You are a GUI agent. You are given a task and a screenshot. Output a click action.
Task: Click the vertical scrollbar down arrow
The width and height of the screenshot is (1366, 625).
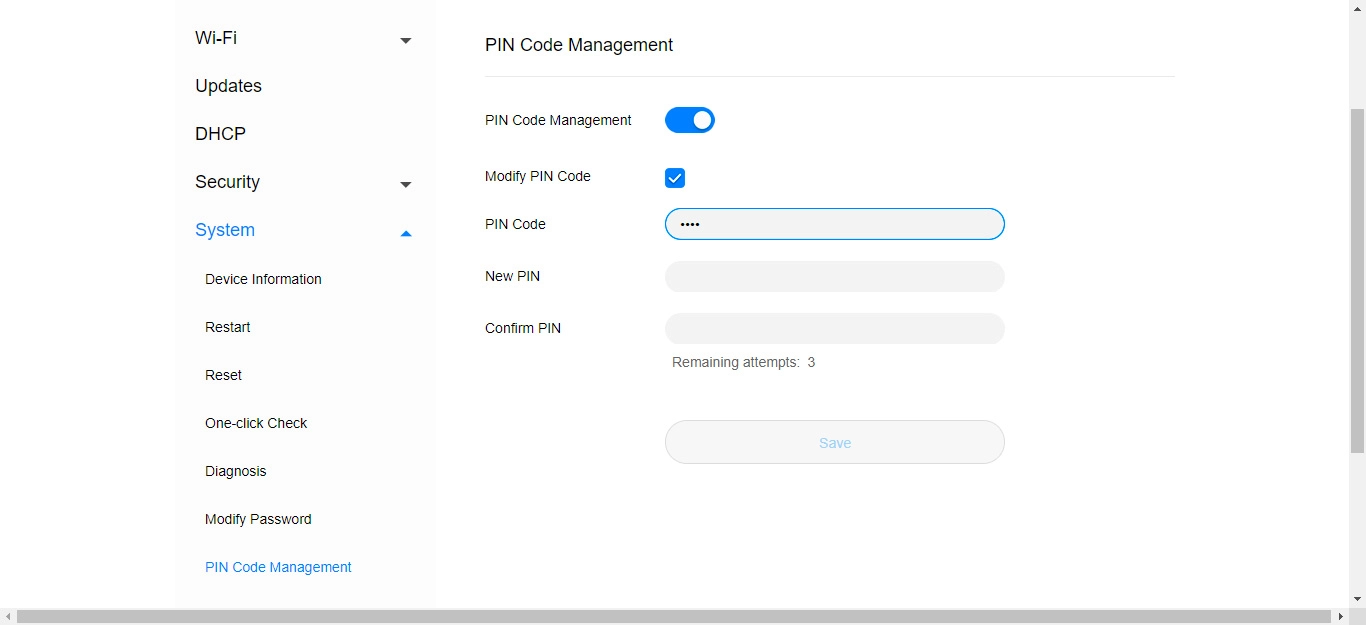point(1357,599)
